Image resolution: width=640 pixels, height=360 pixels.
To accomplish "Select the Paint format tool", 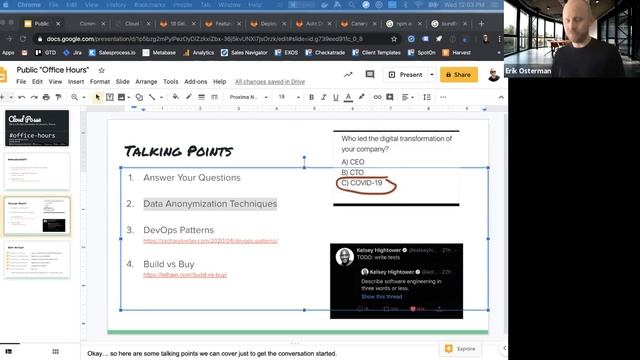I will click(58, 97).
